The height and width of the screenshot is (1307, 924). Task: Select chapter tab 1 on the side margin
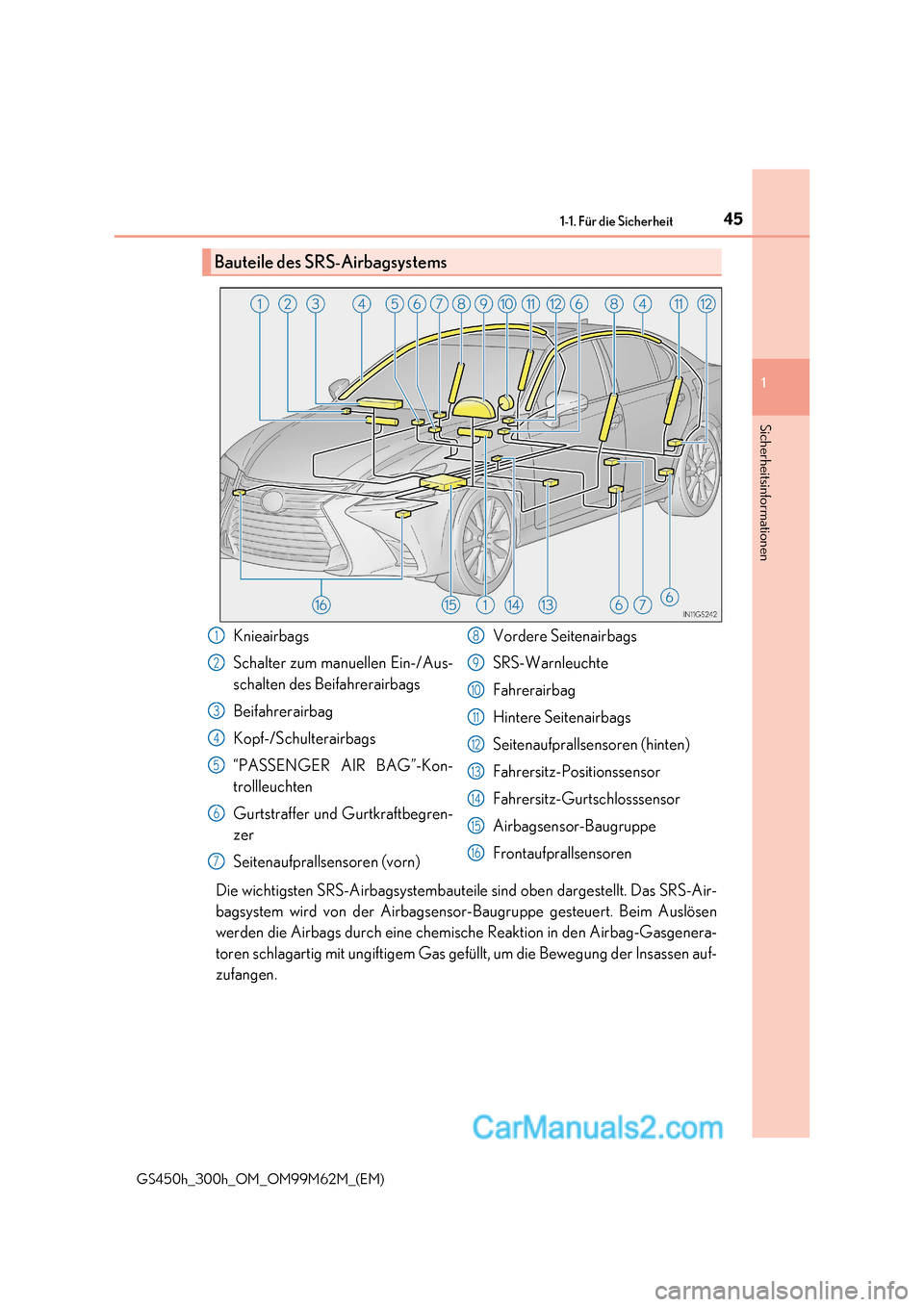781,386
